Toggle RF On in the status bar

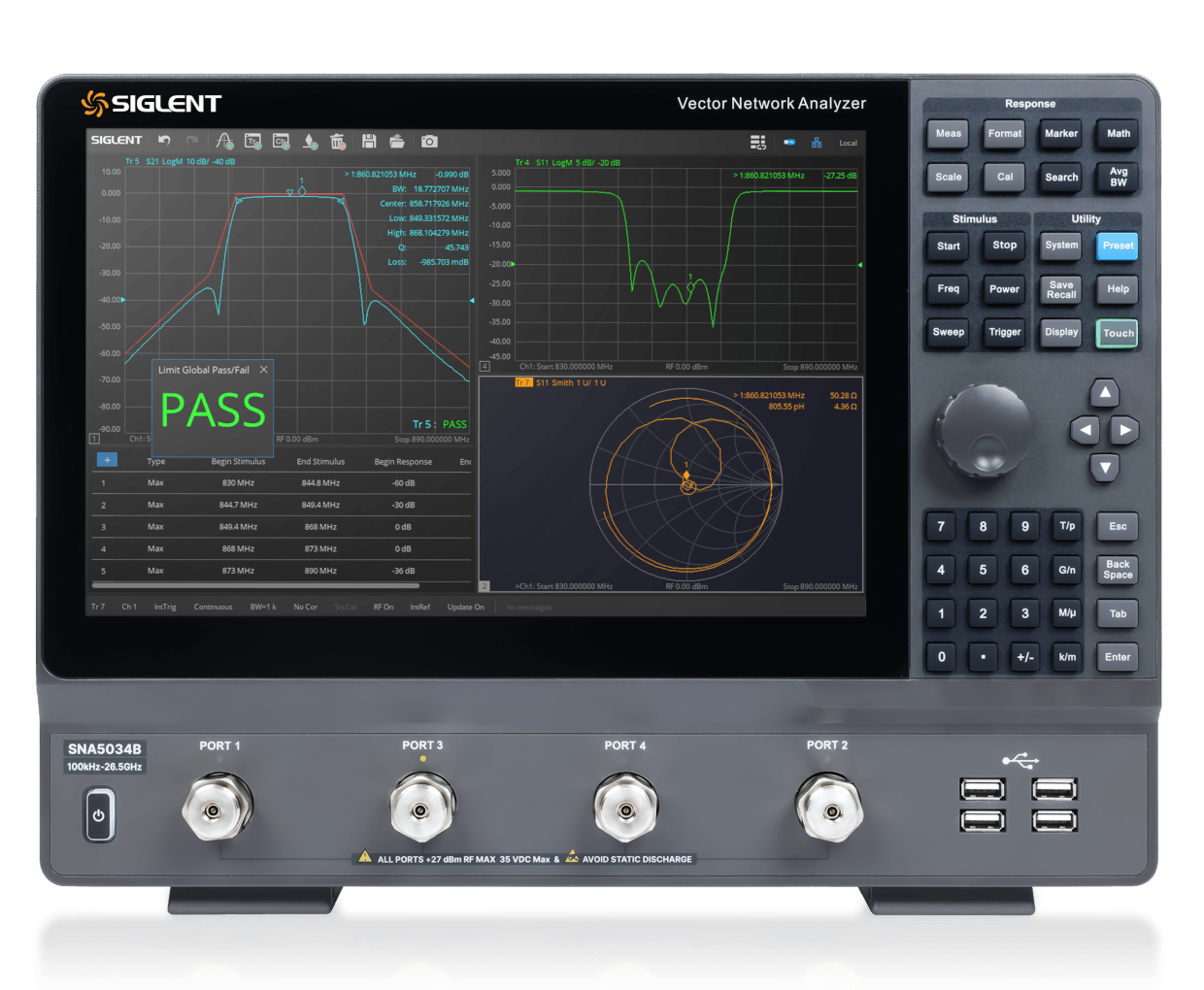(x=384, y=607)
